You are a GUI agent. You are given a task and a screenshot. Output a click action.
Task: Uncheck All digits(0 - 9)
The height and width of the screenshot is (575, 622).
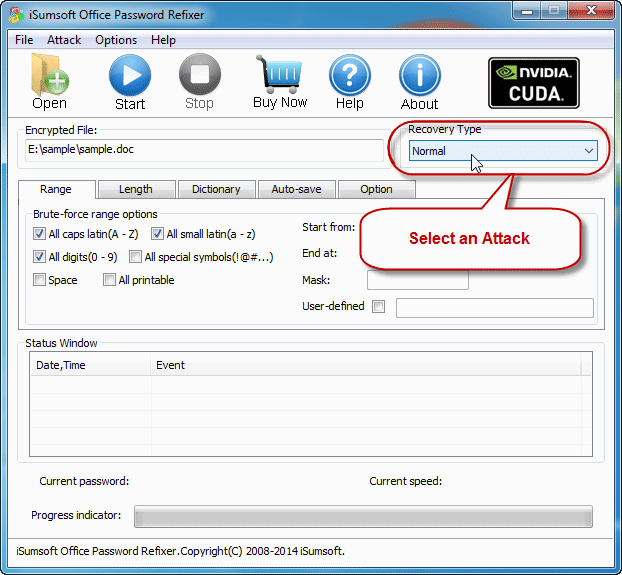[39, 257]
